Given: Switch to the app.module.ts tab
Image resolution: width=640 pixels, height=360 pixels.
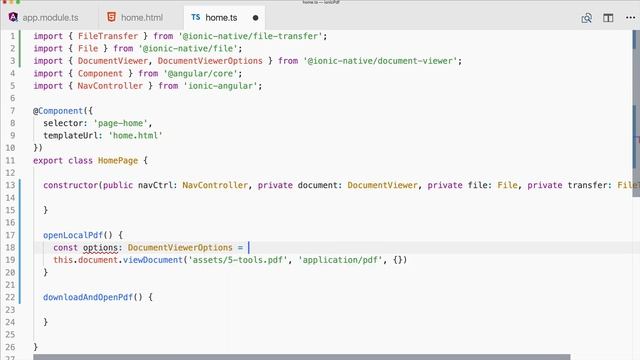Looking at the screenshot, I should [x=49, y=18].
